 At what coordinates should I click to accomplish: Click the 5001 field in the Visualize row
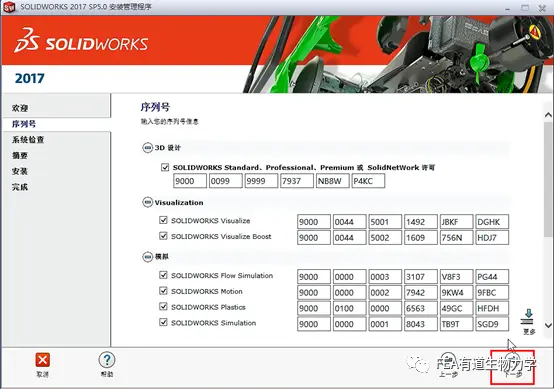(x=385, y=222)
